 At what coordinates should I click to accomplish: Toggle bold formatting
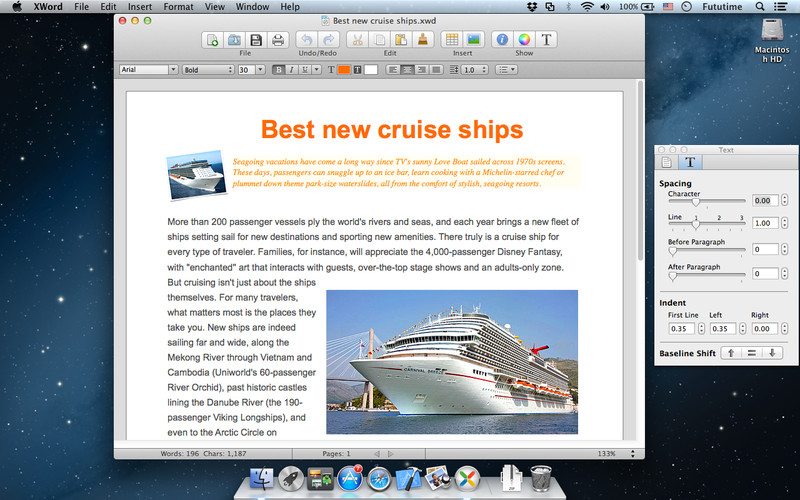(x=278, y=70)
